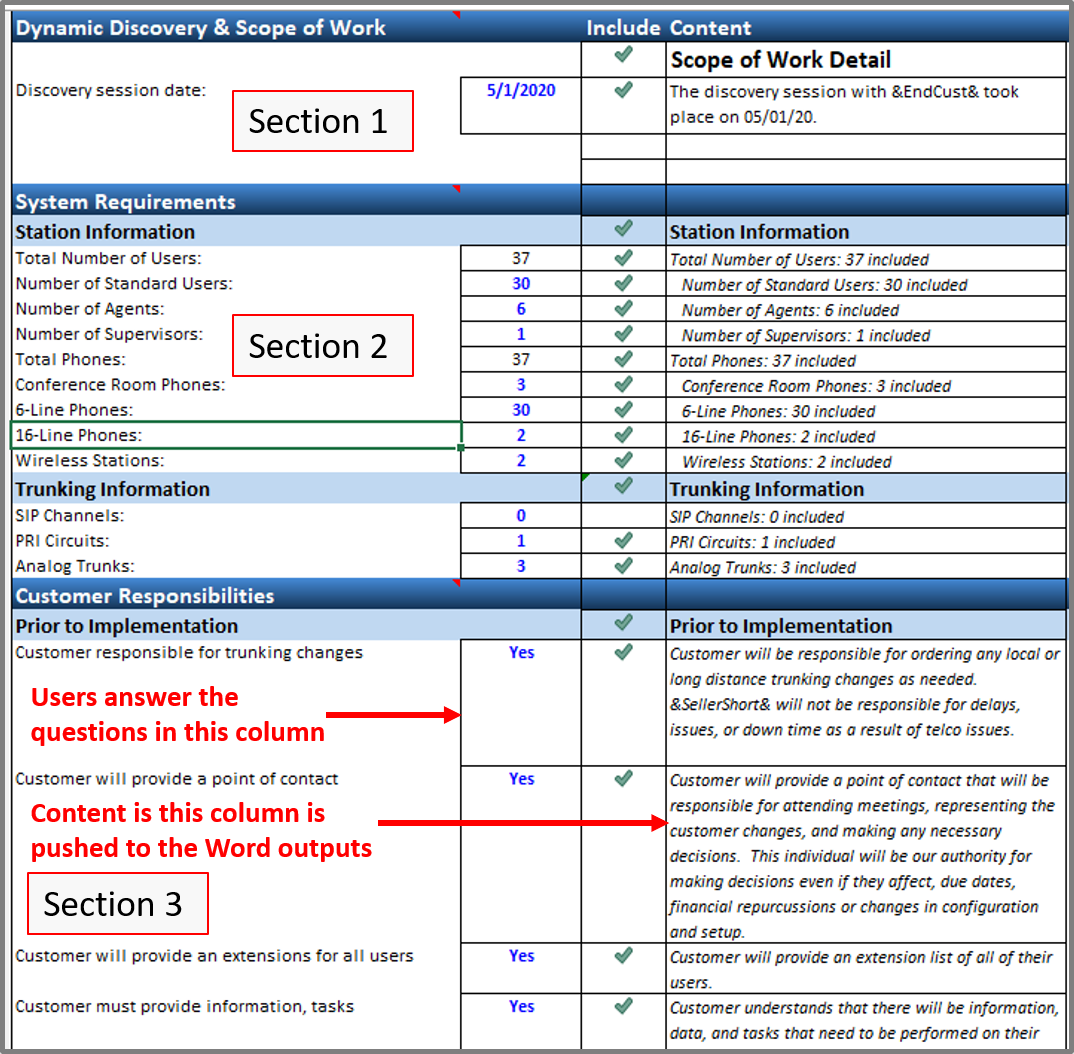
Task: Select the 'Number of Agents: 6 included' content cell
Action: pos(866,309)
